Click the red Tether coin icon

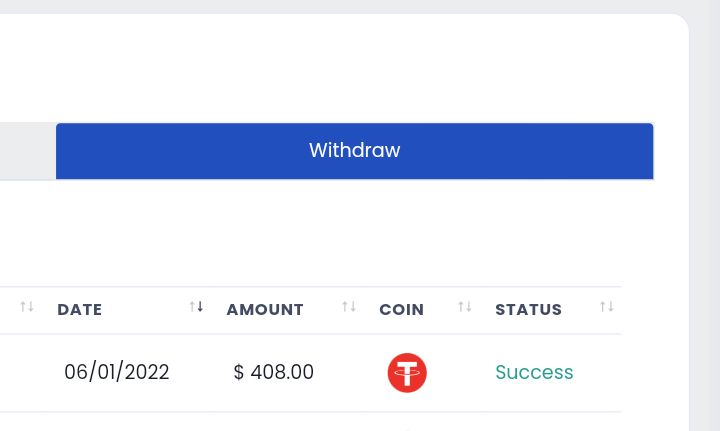(407, 372)
